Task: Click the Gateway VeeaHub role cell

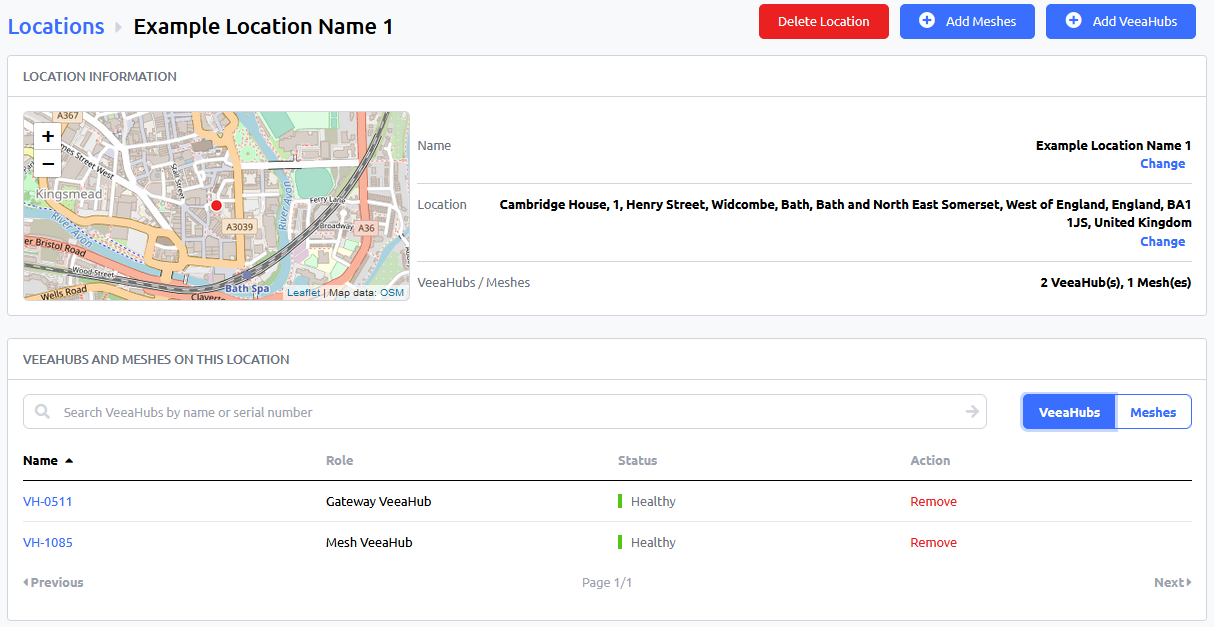Action: (x=379, y=502)
